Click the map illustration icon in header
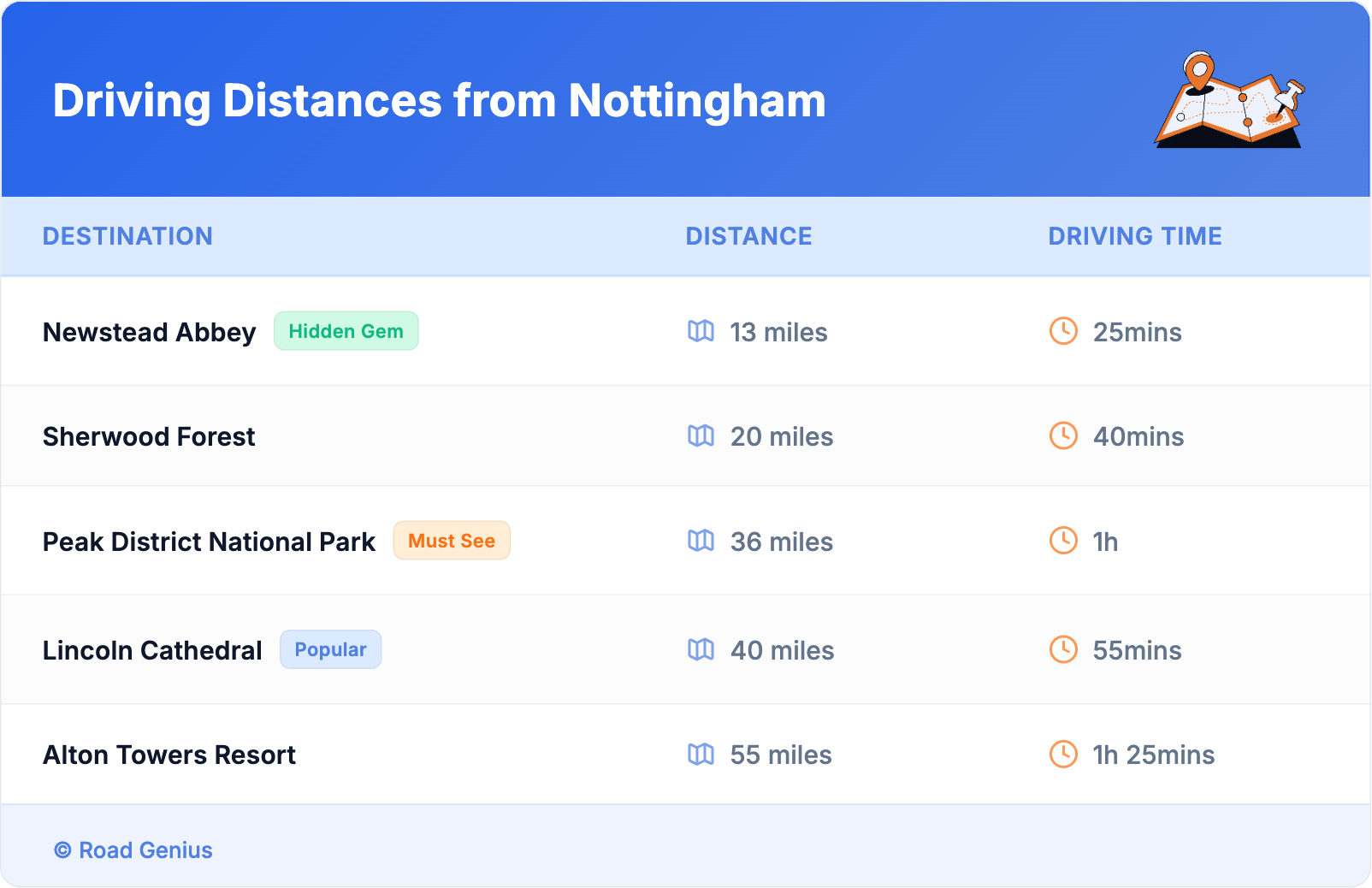Viewport: 1372px width, 888px height. [1229, 100]
